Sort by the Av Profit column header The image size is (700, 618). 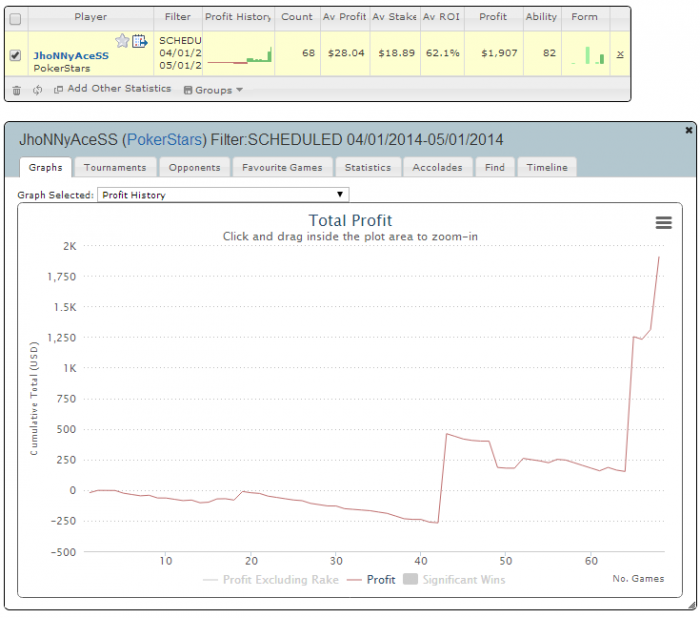point(345,17)
